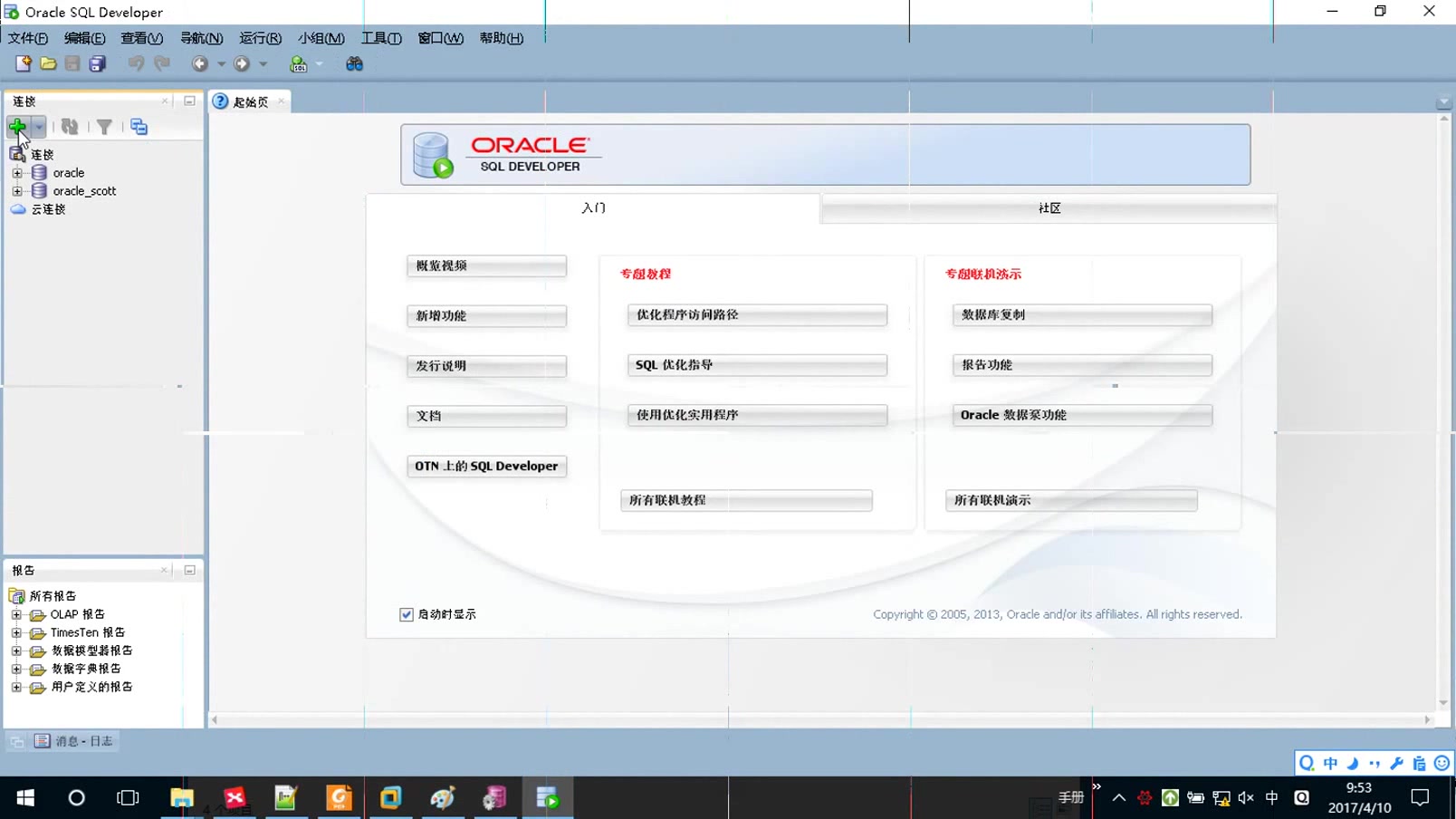Open the 导航(N) menu
Image resolution: width=1456 pixels, height=819 pixels.
click(x=201, y=38)
